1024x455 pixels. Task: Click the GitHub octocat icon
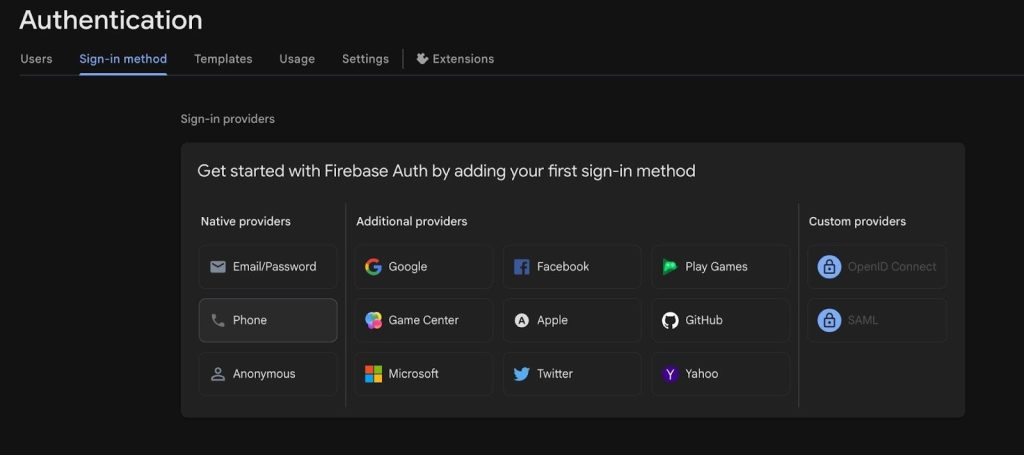670,320
